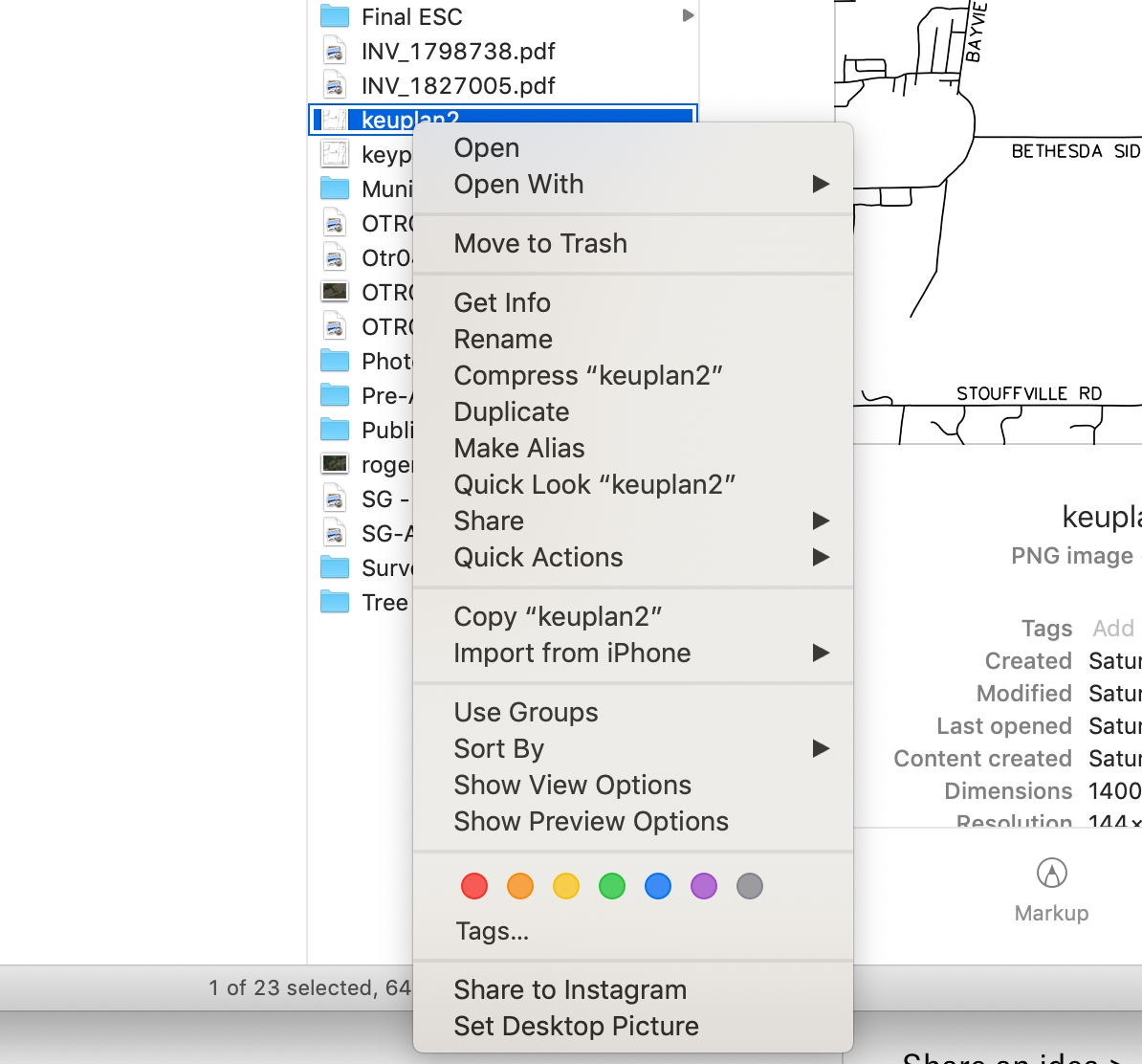
Task: Open the Quick Actions submenu
Action: [x=821, y=557]
